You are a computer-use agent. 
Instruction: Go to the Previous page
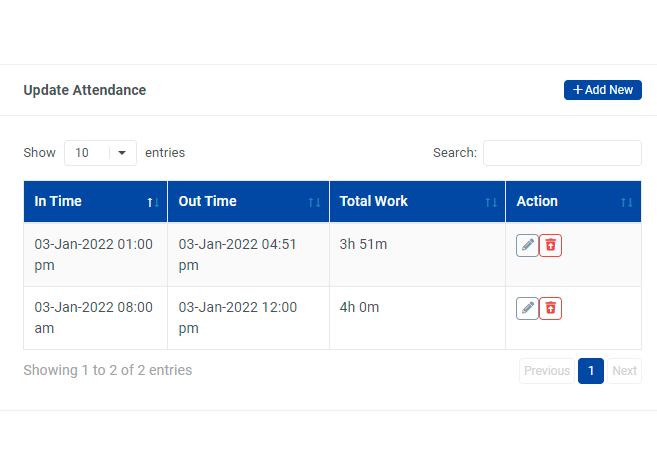coord(547,371)
